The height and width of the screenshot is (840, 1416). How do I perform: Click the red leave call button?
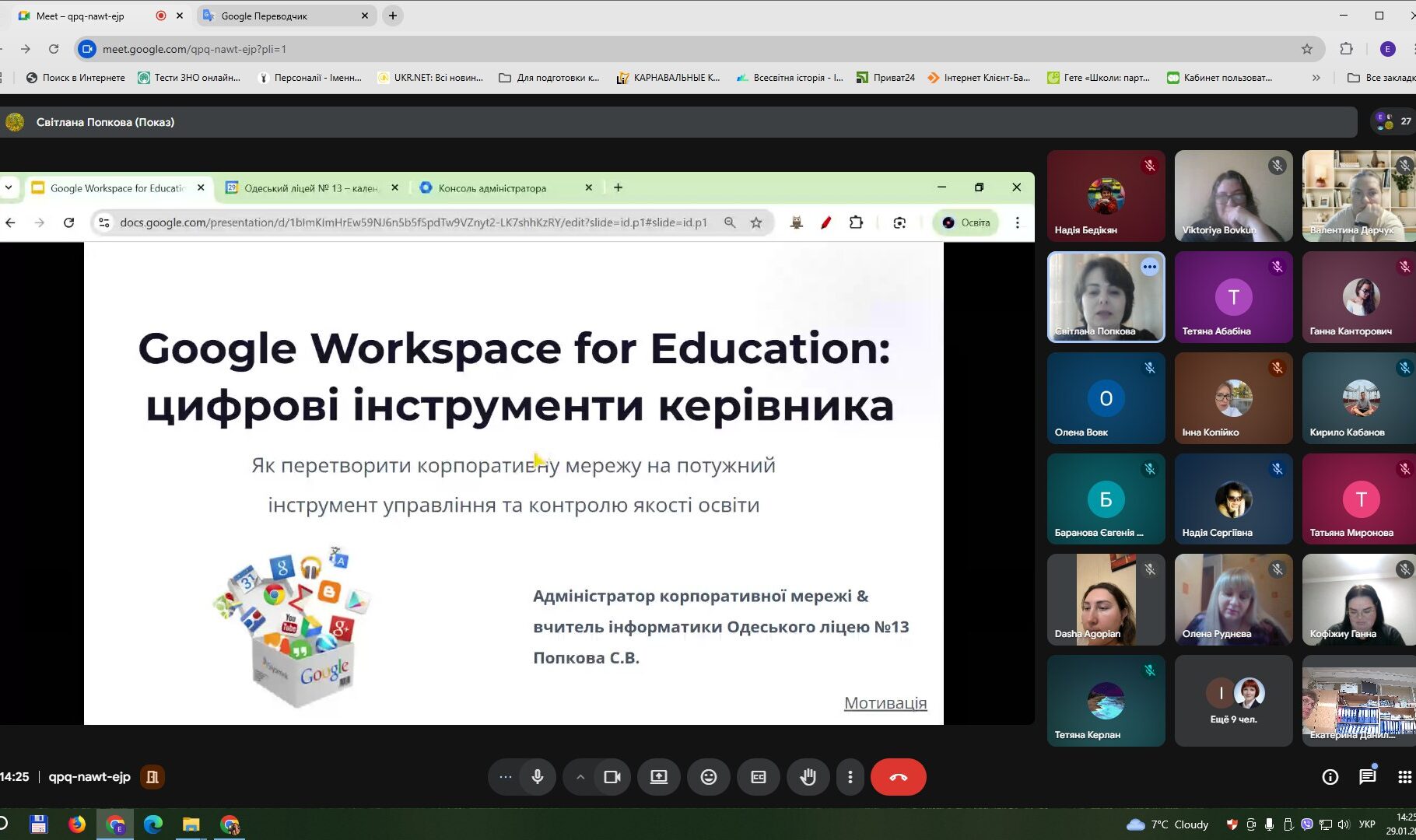coord(898,777)
